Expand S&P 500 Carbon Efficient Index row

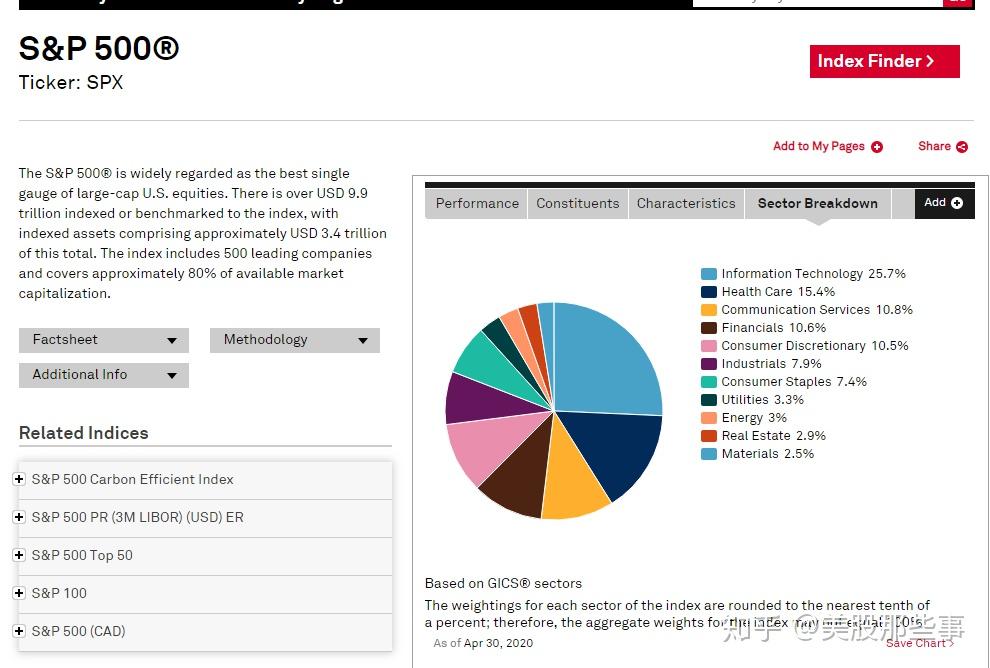pyautogui.click(x=19, y=479)
